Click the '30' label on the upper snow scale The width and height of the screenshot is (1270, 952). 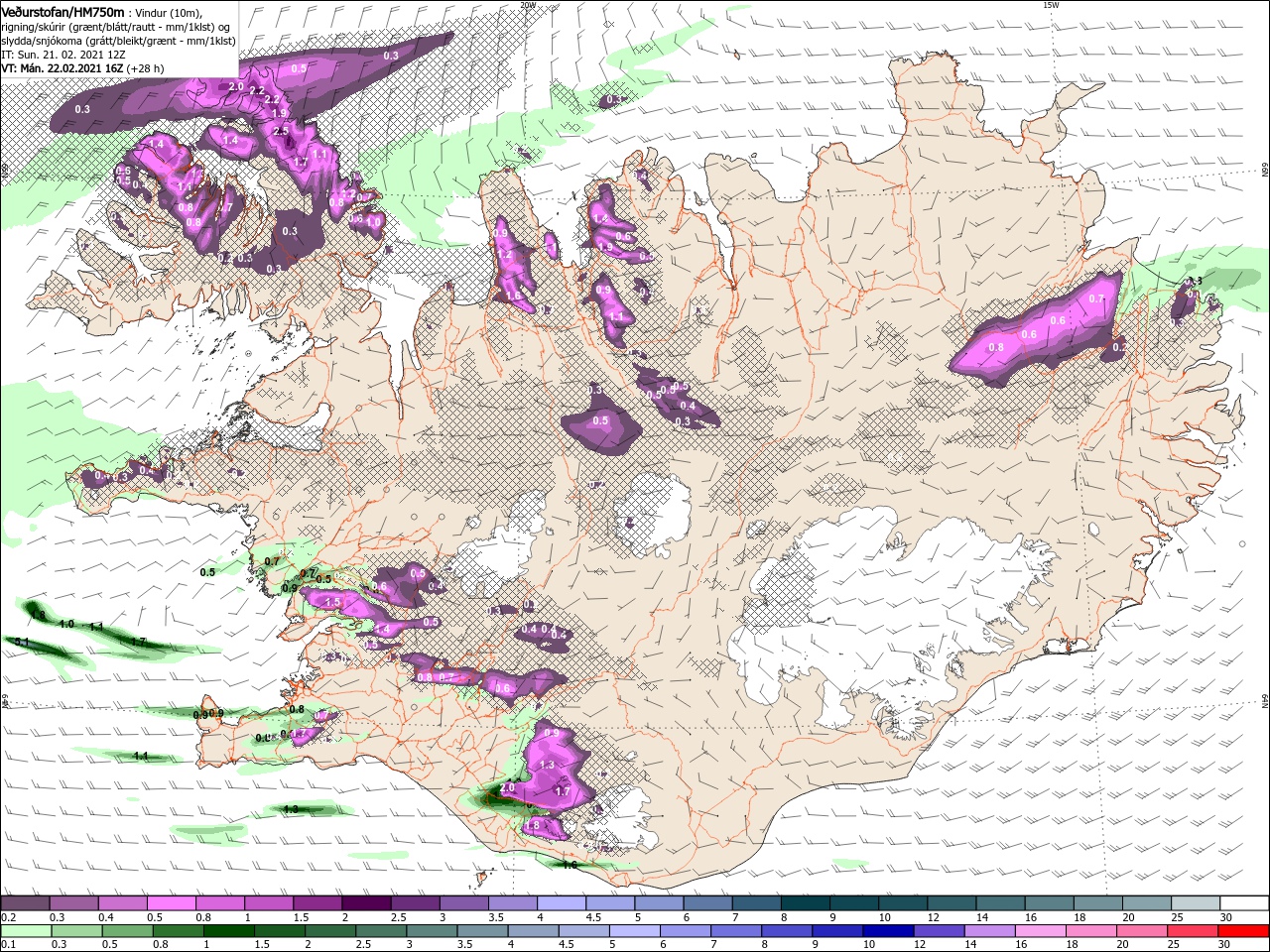(1226, 917)
